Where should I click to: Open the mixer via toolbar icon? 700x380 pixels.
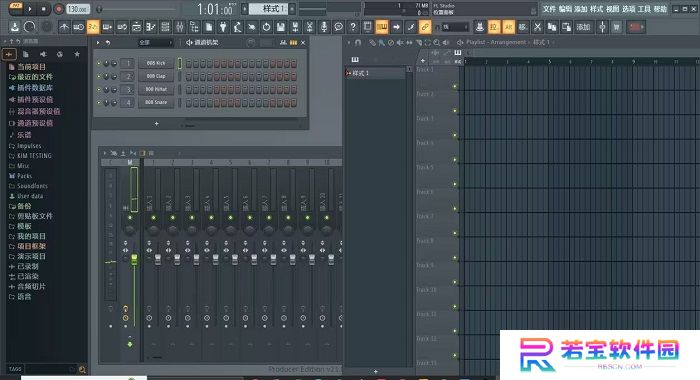(x=179, y=27)
